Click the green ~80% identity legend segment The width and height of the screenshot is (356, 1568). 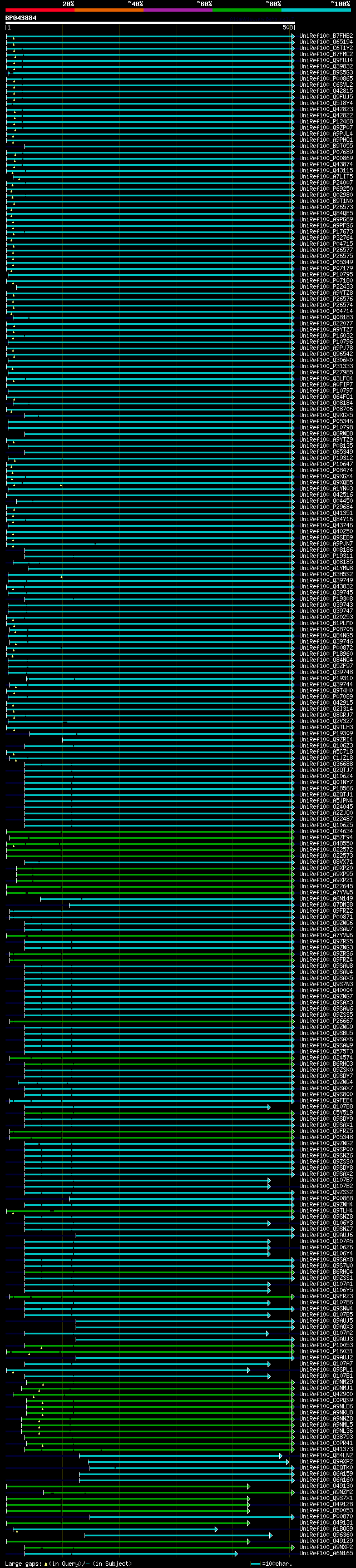[x=246, y=10]
